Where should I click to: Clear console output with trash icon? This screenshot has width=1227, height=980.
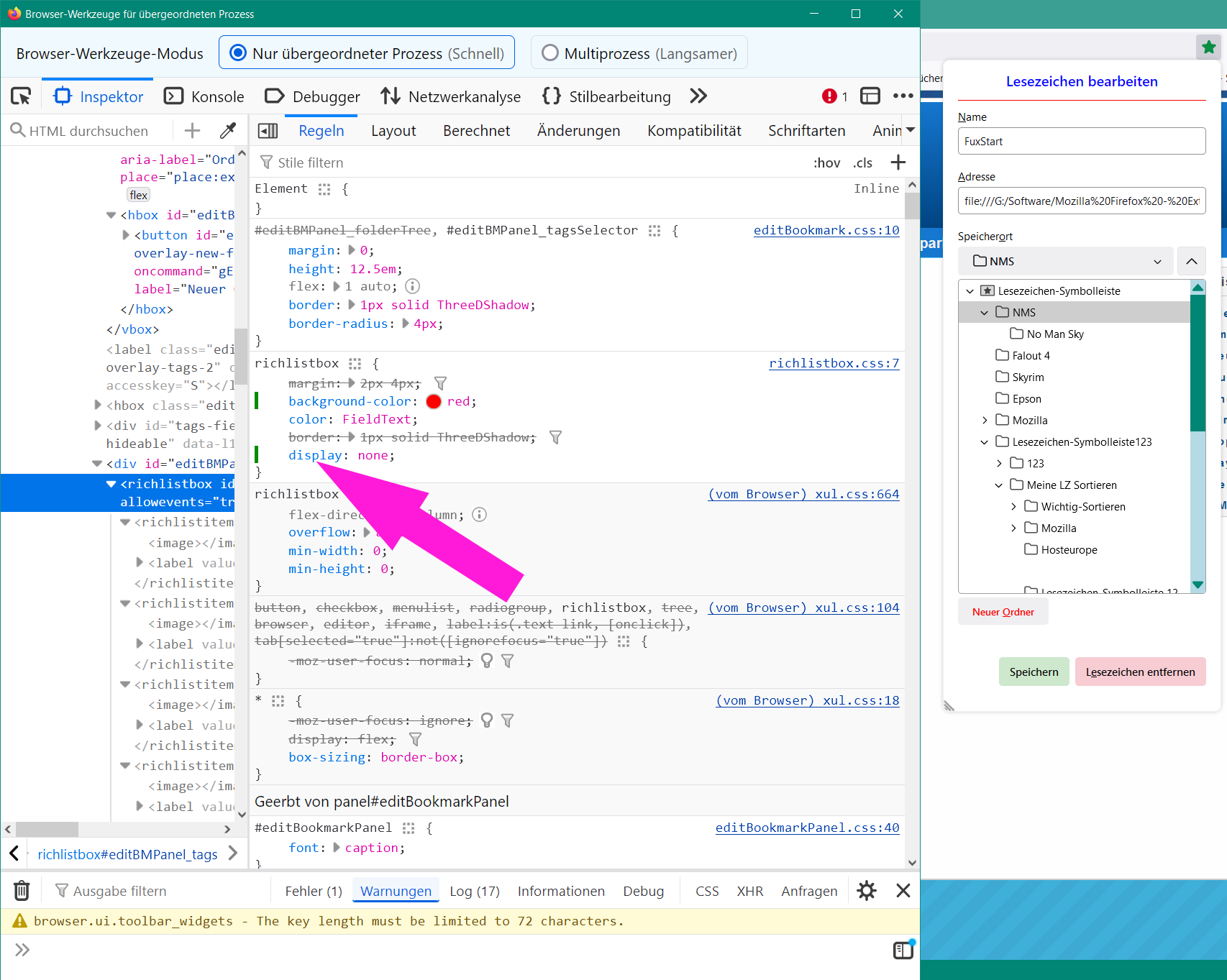tap(22, 891)
